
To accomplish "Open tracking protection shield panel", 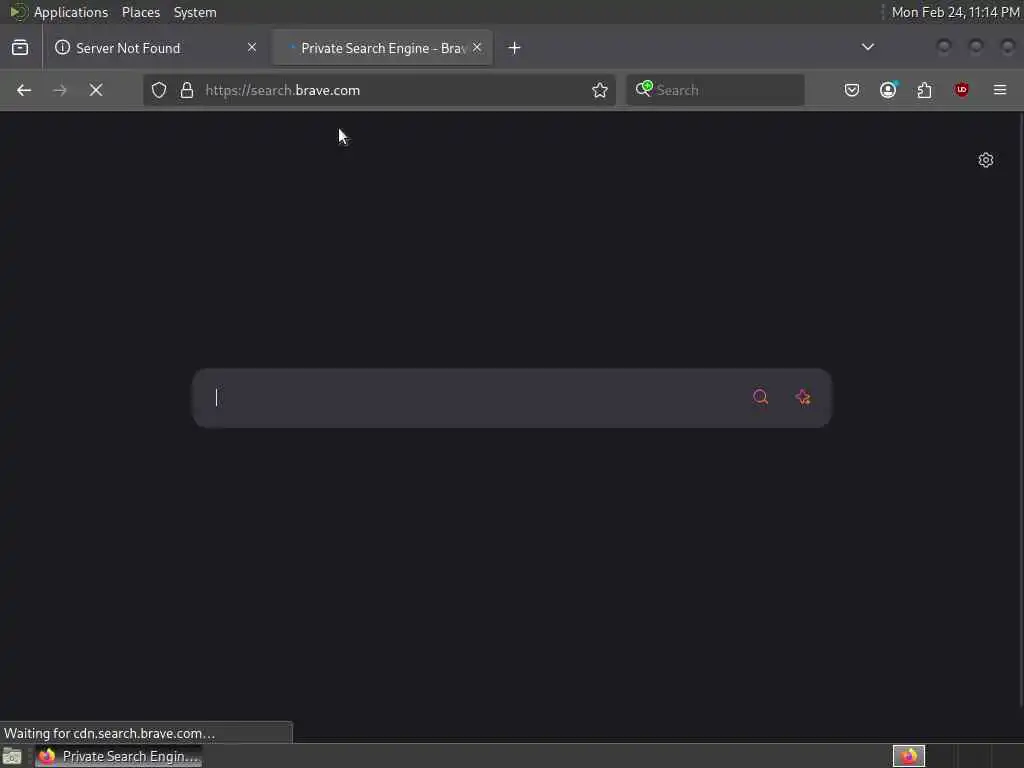I will tap(159, 90).
